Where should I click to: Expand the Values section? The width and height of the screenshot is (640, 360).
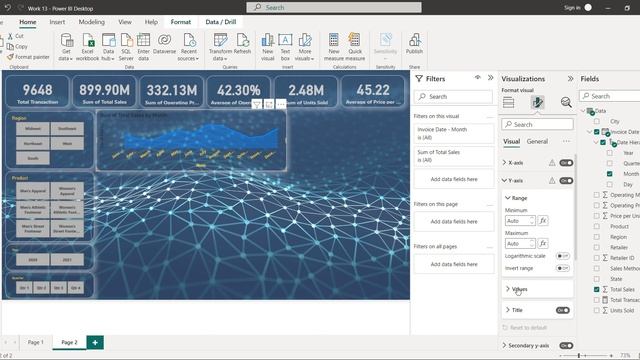coord(508,289)
